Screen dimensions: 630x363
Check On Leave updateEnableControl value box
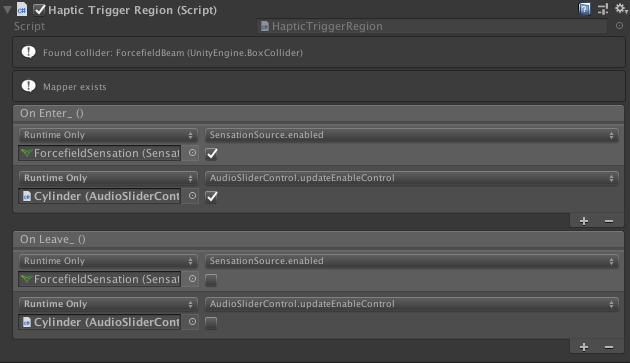[211, 323]
